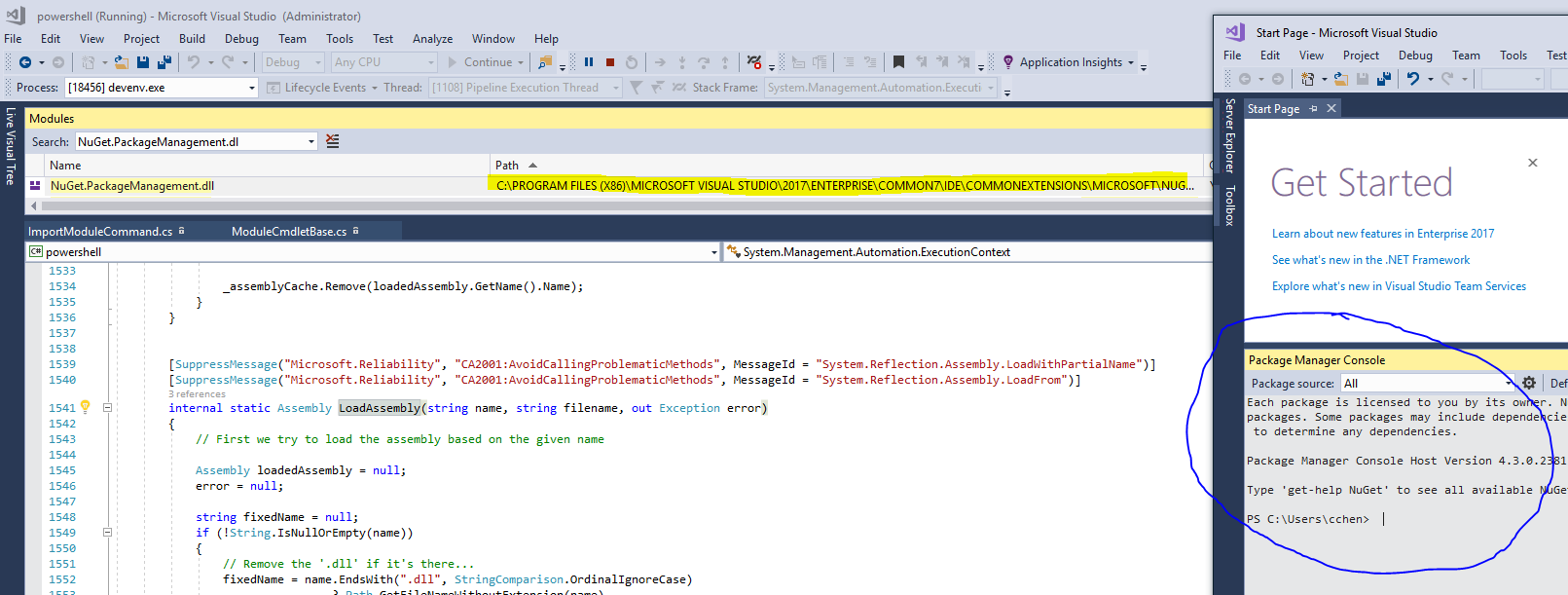Click Save icon in main window toolbar
The width and height of the screenshot is (1568, 595).
pyautogui.click(x=143, y=62)
